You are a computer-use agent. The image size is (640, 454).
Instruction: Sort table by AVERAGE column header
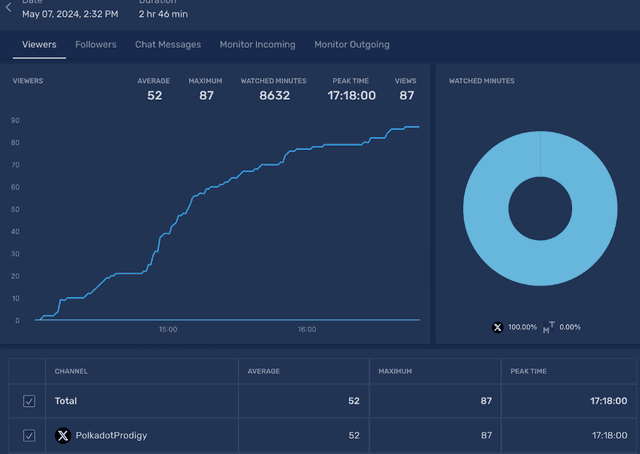click(x=264, y=371)
